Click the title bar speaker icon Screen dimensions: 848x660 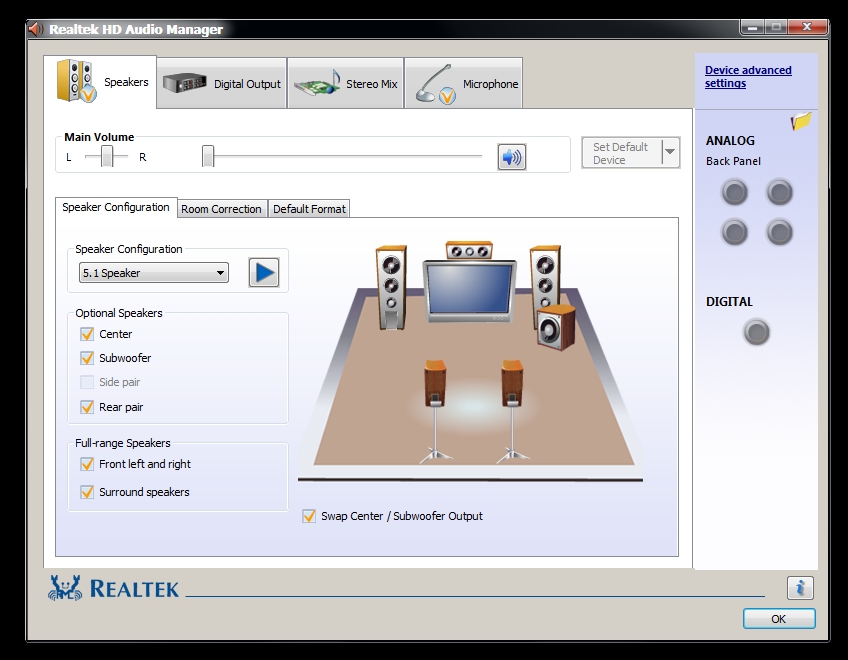pyautogui.click(x=36, y=29)
